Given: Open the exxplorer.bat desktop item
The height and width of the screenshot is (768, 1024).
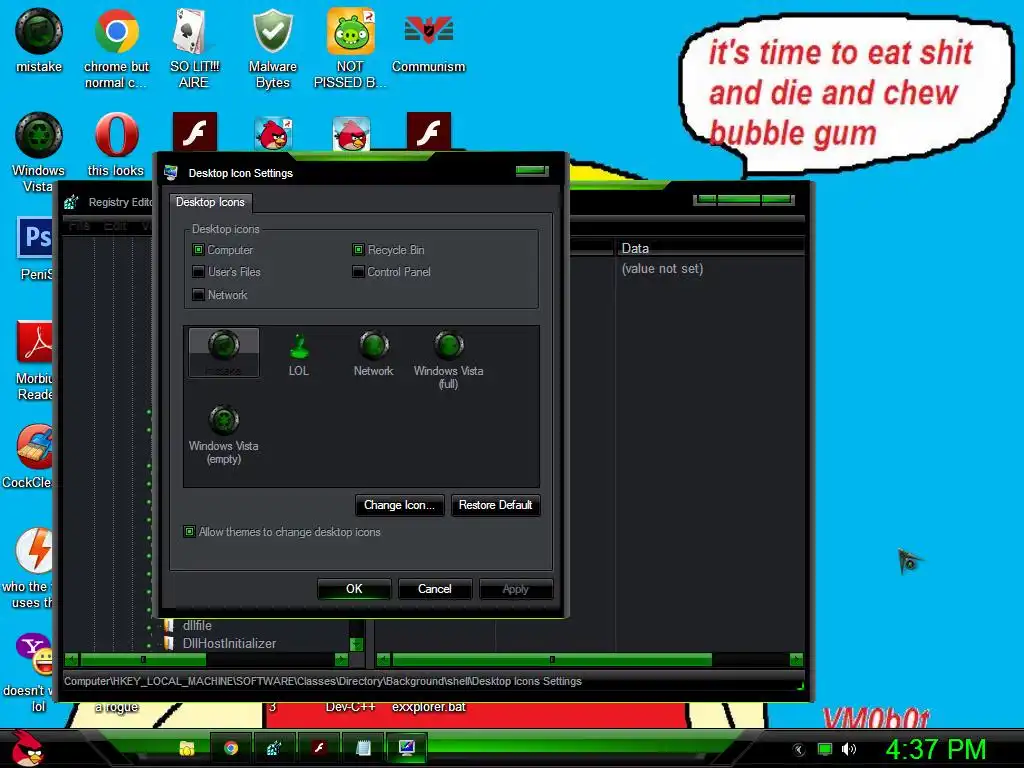Looking at the screenshot, I should pos(428,707).
